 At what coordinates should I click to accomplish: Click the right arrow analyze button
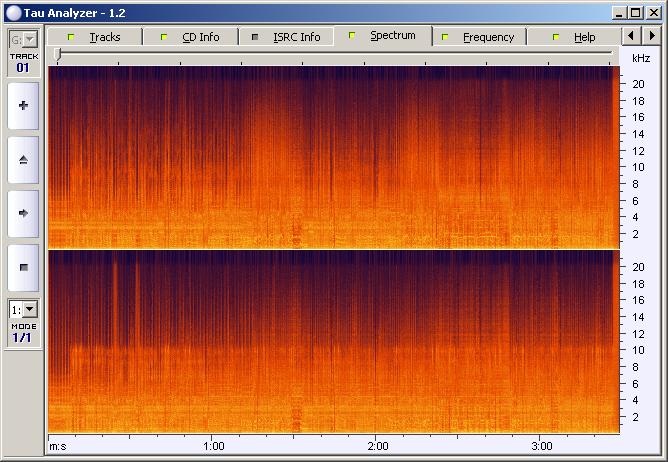pos(24,212)
